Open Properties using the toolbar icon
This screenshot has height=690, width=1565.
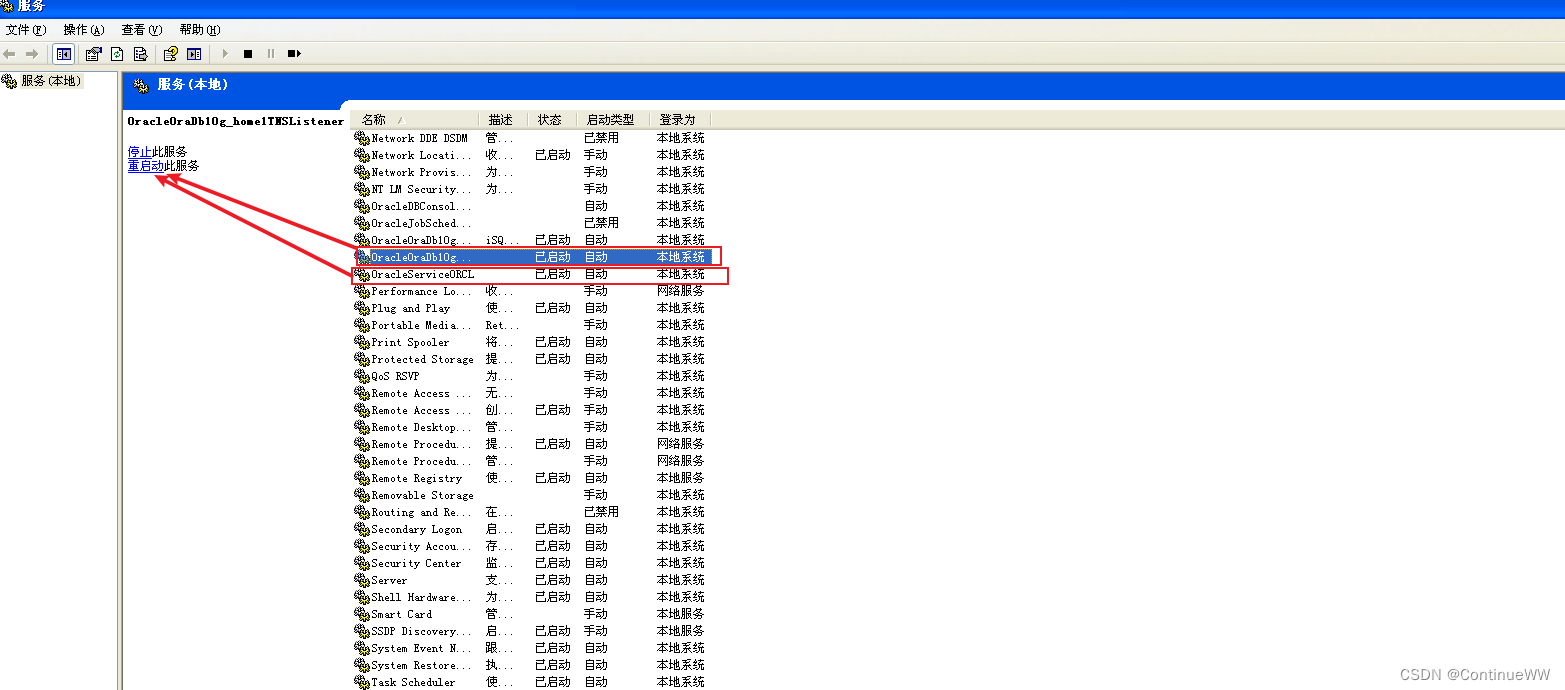click(94, 54)
